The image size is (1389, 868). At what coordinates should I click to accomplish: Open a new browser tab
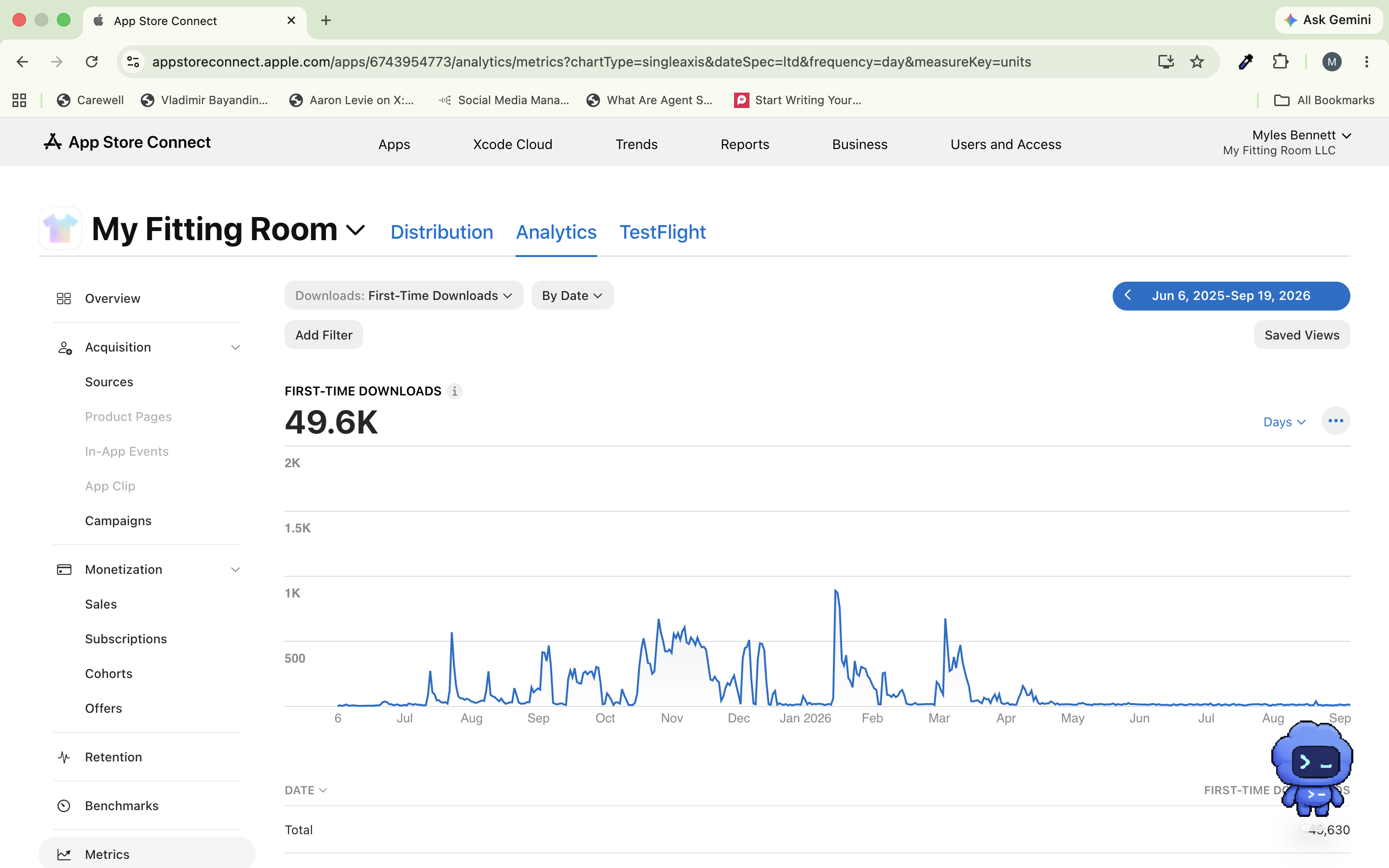[326, 21]
